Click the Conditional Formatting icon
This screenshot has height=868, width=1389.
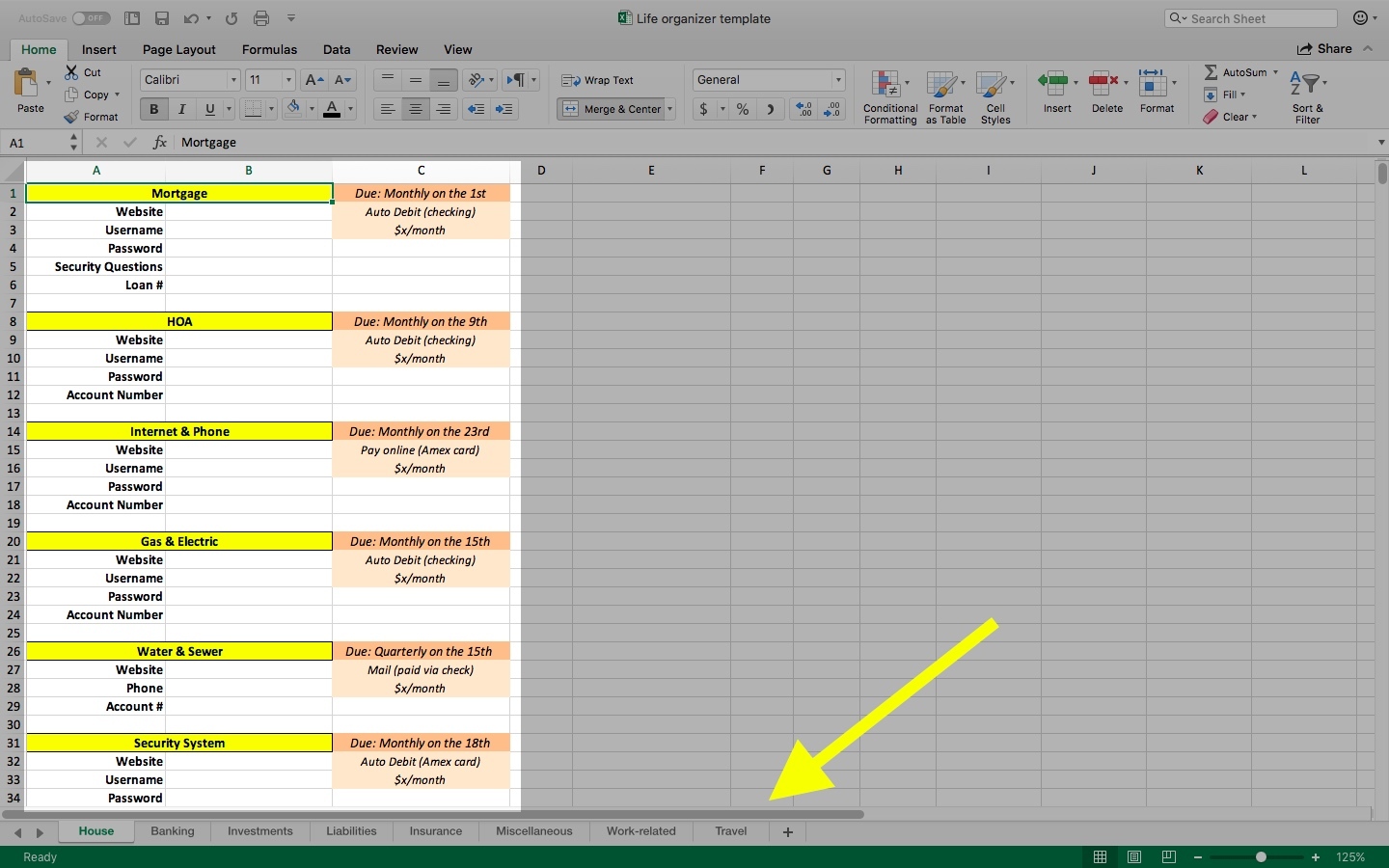point(886,85)
